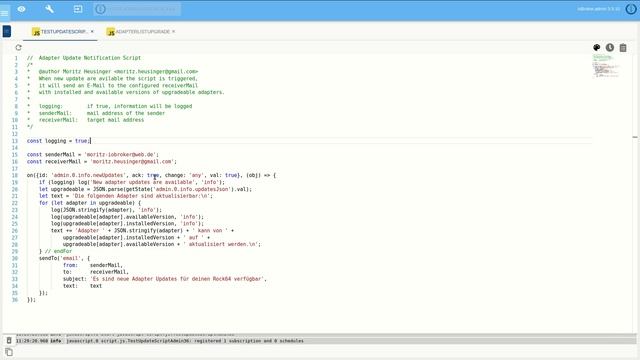Click the 'let upgradeable = JSON.parse' line
This screenshot has height=360, width=640.
click(x=145, y=189)
